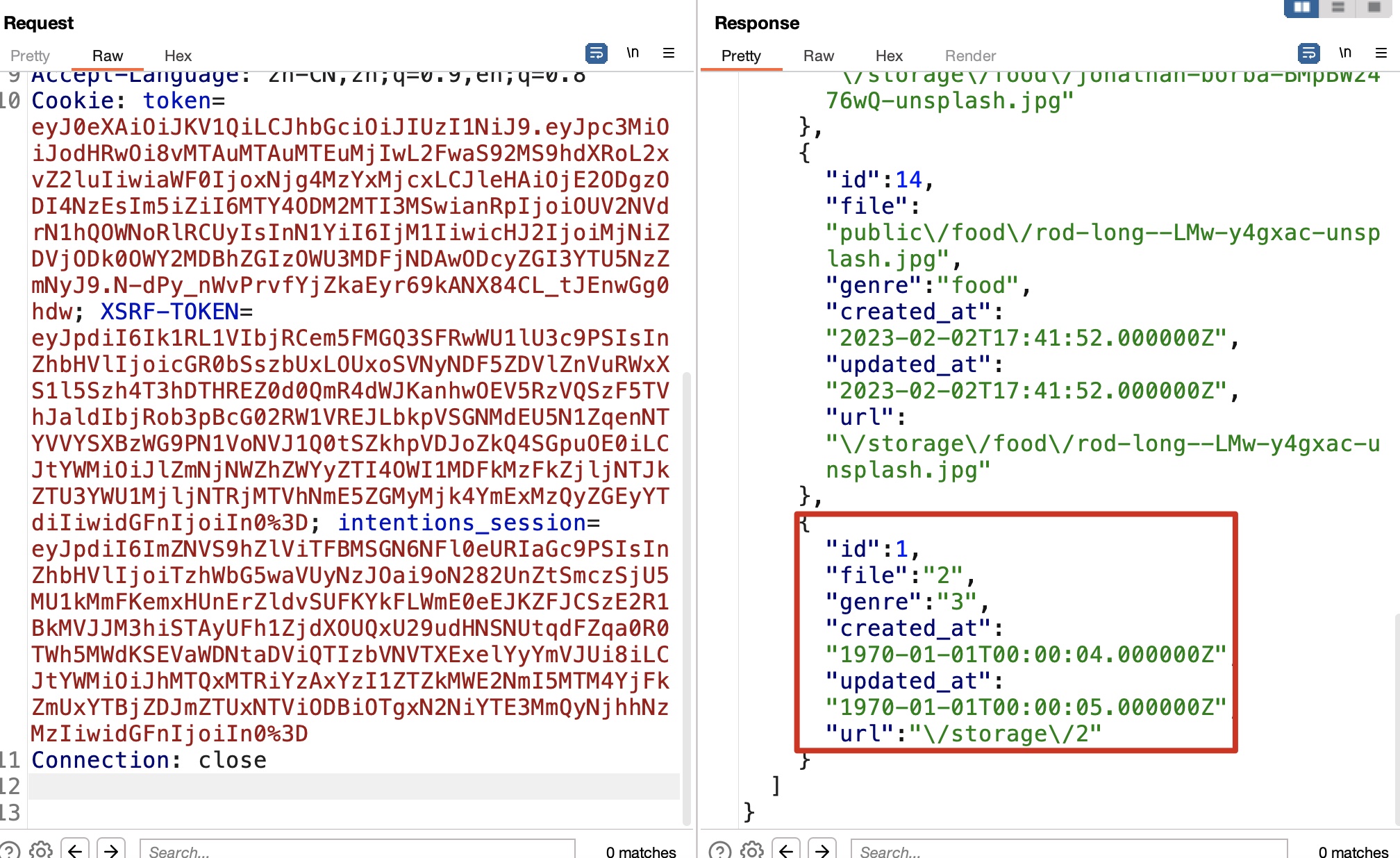Image resolution: width=1400 pixels, height=858 pixels.
Task: Toggle word wrap in the Request panel
Action: point(596,53)
